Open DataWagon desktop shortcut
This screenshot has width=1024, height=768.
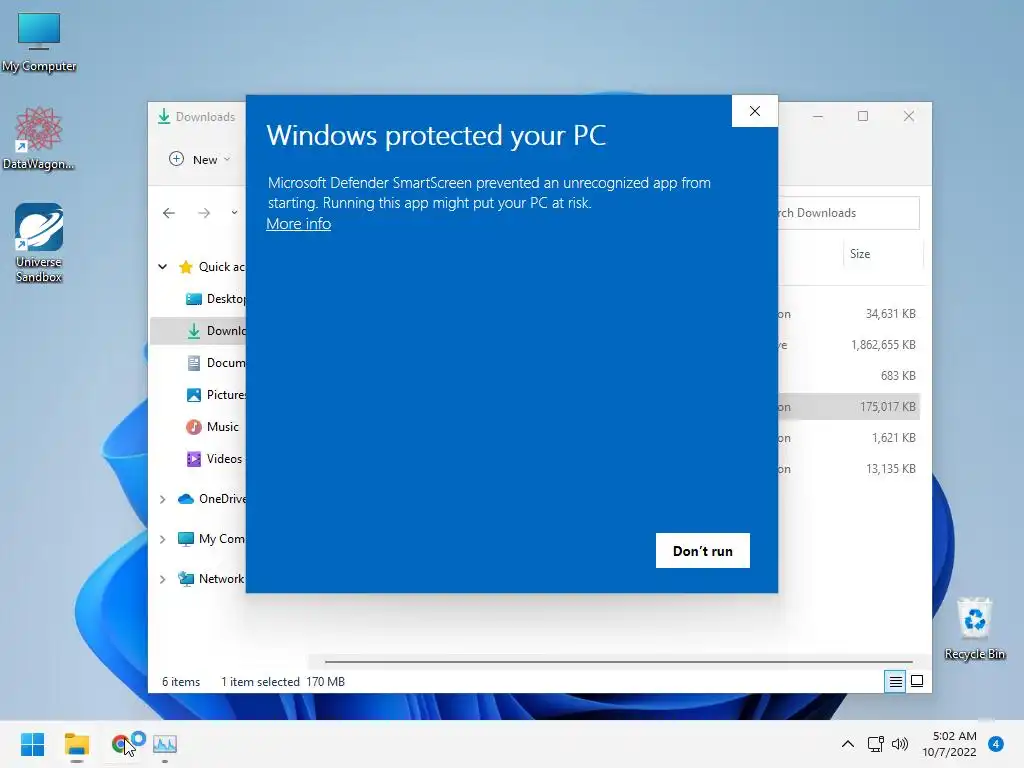[x=39, y=138]
